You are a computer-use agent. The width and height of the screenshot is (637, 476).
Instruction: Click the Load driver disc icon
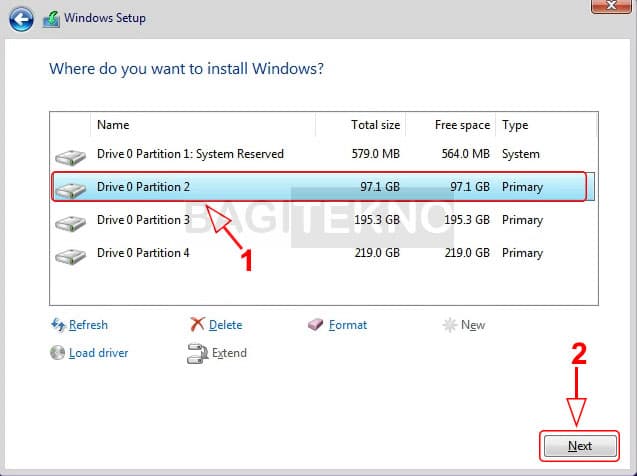(x=57, y=353)
